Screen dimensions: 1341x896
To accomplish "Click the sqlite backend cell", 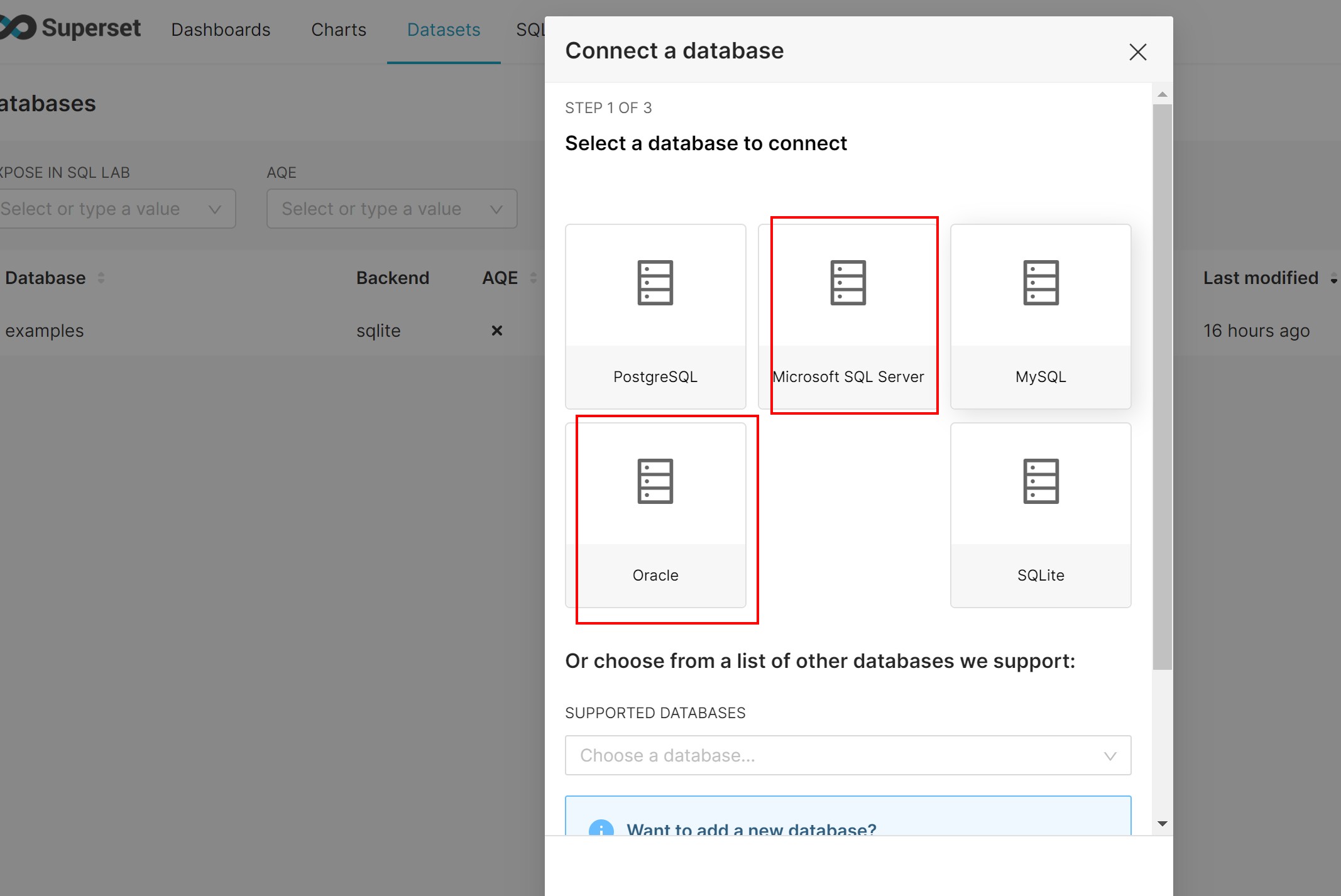I will tap(378, 331).
